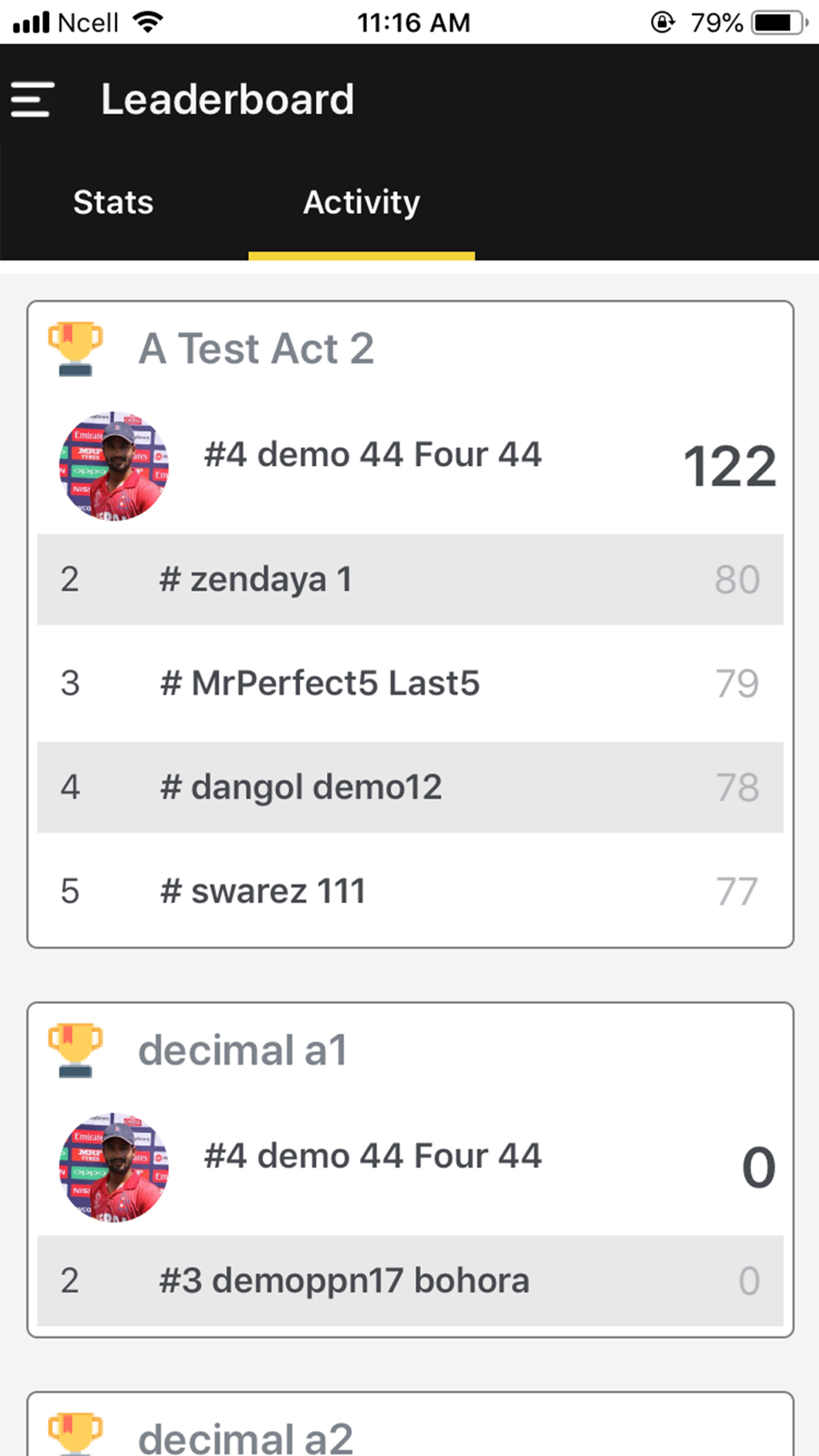Switch to the Stats tab
819x1456 pixels.
click(113, 202)
